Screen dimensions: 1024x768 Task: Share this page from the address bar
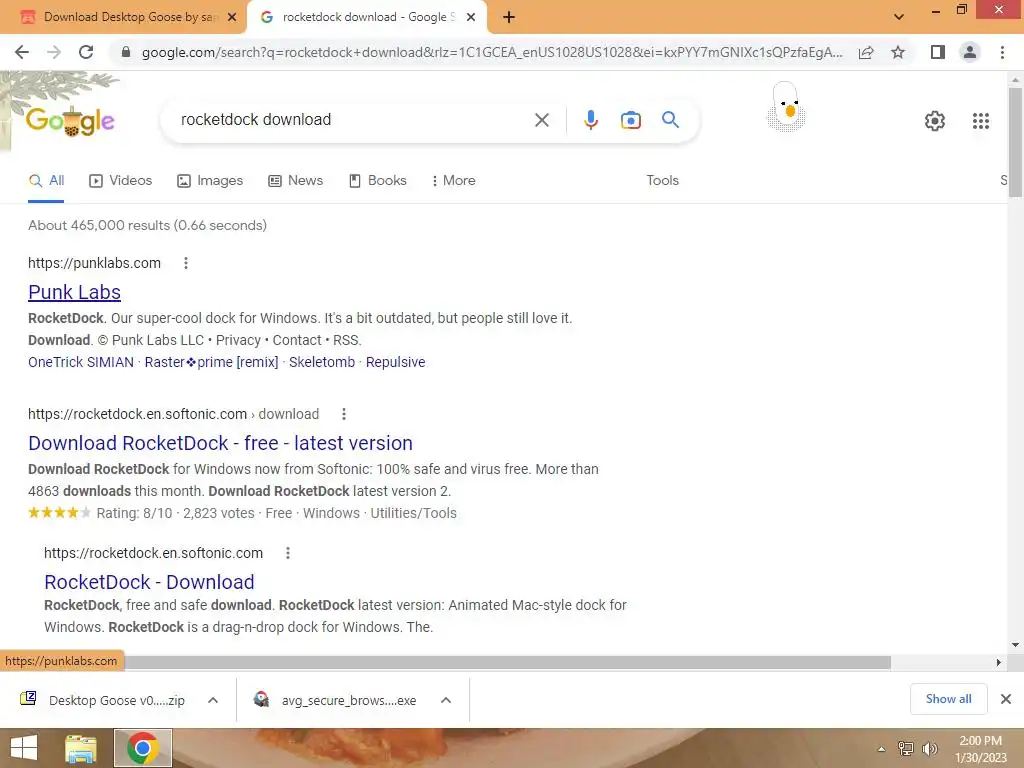coord(866,52)
